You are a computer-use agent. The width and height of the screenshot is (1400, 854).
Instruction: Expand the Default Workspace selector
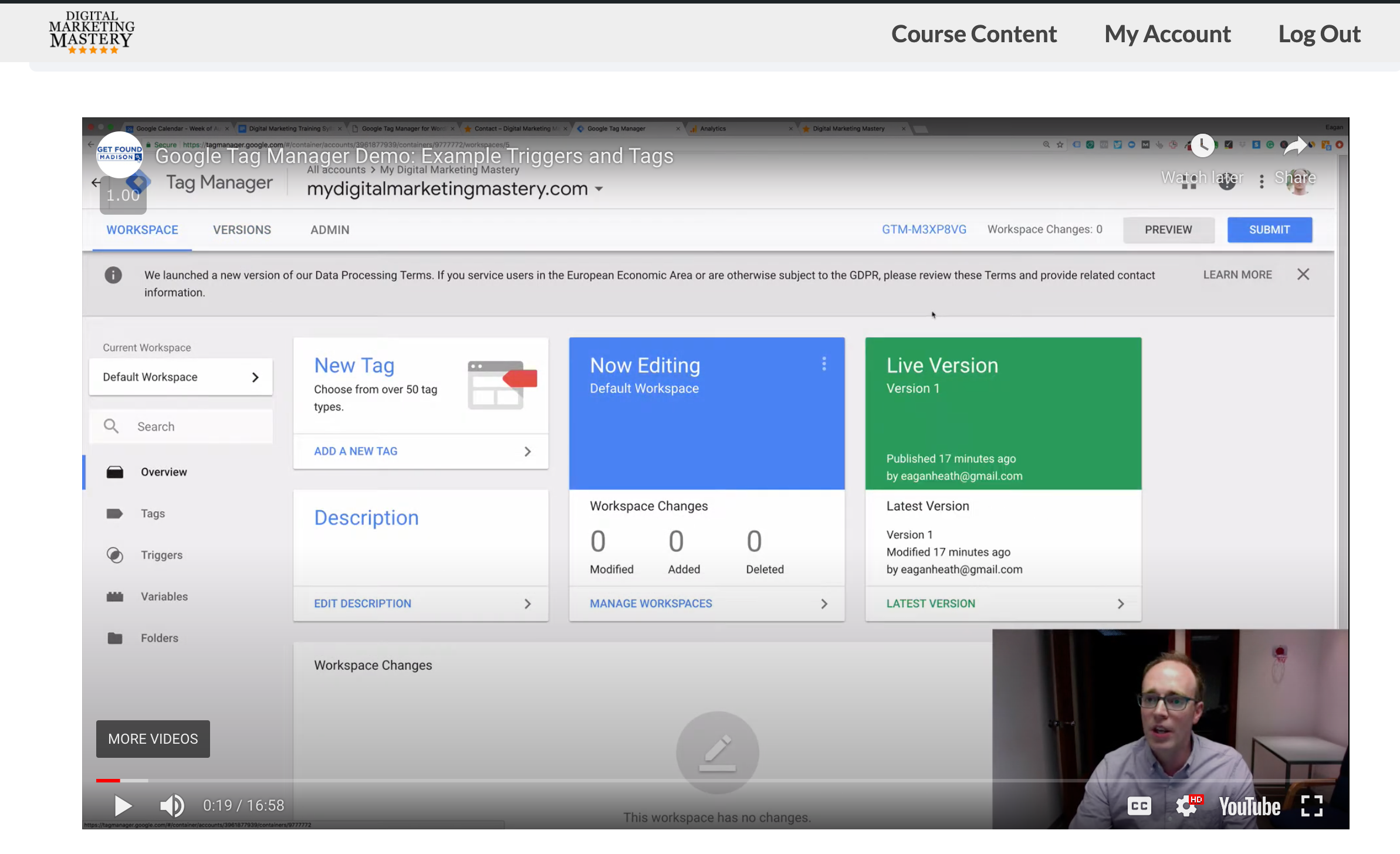(181, 377)
